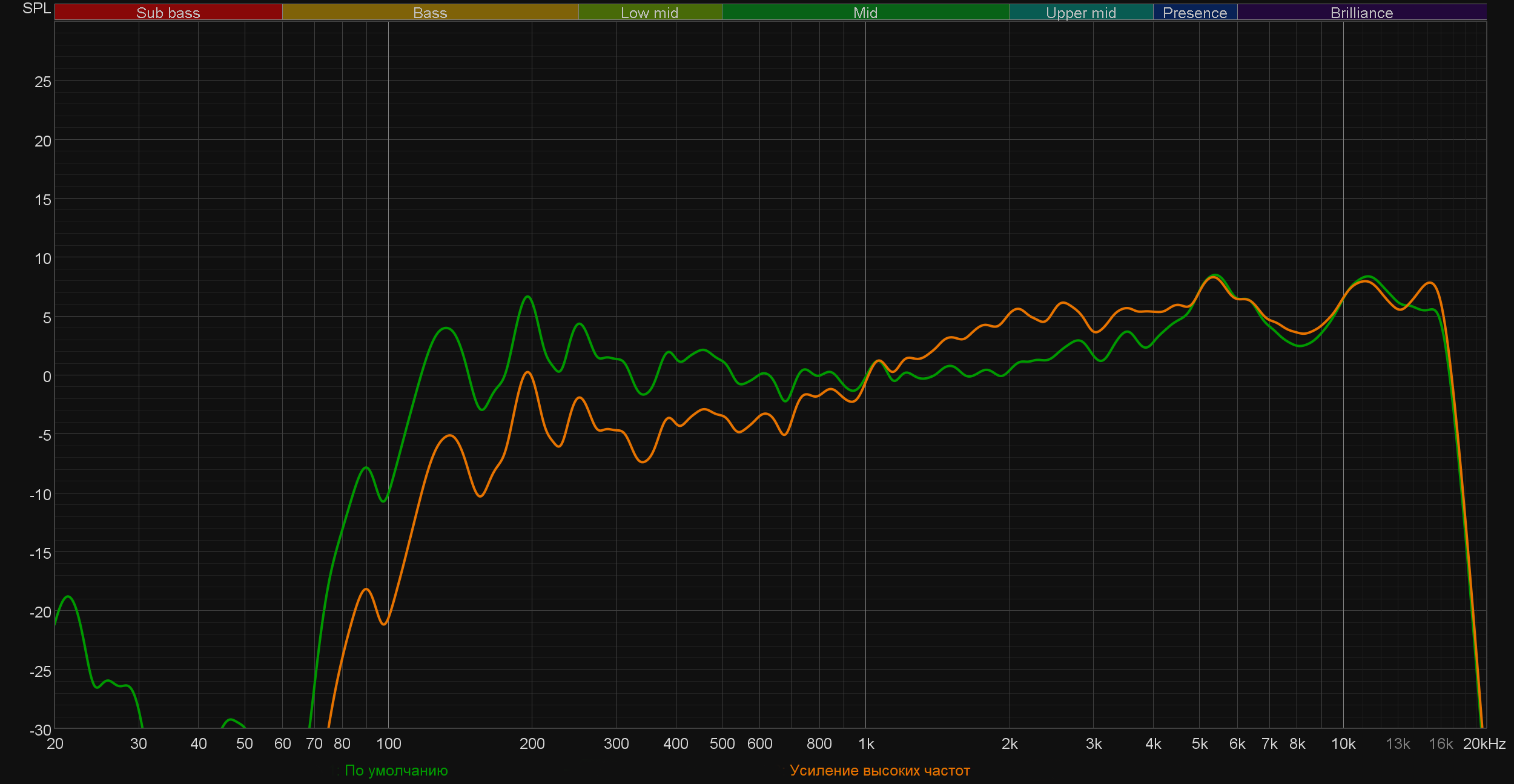Click the Brilliance band header

tap(1361, 13)
